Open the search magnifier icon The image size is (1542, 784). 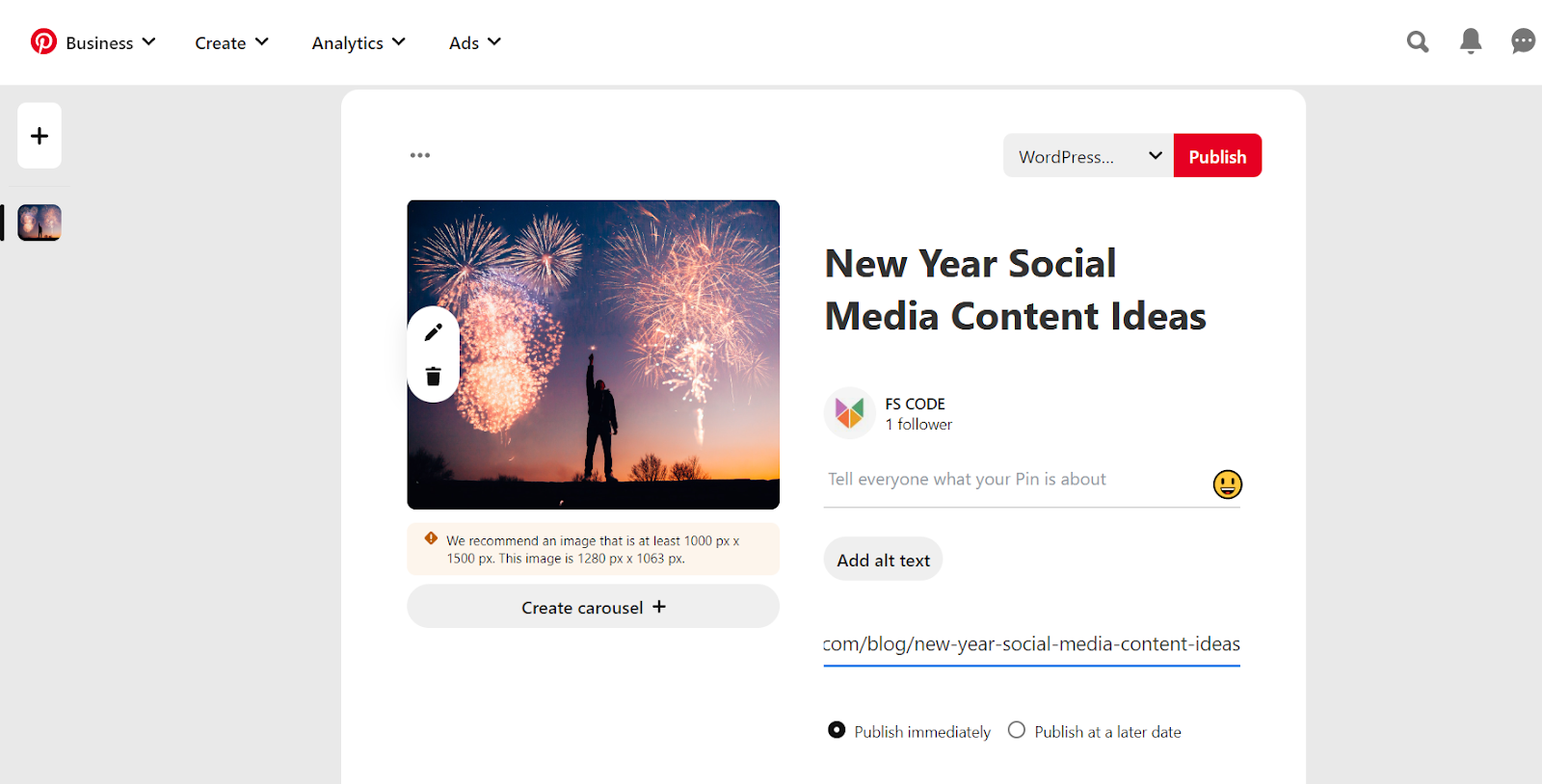click(x=1417, y=41)
